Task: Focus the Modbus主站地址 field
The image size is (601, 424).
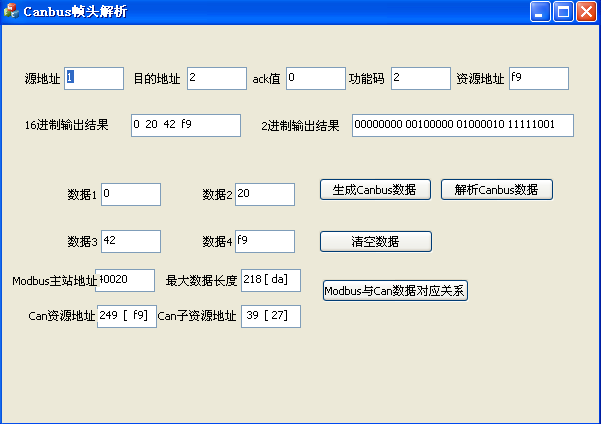Action: 126,280
